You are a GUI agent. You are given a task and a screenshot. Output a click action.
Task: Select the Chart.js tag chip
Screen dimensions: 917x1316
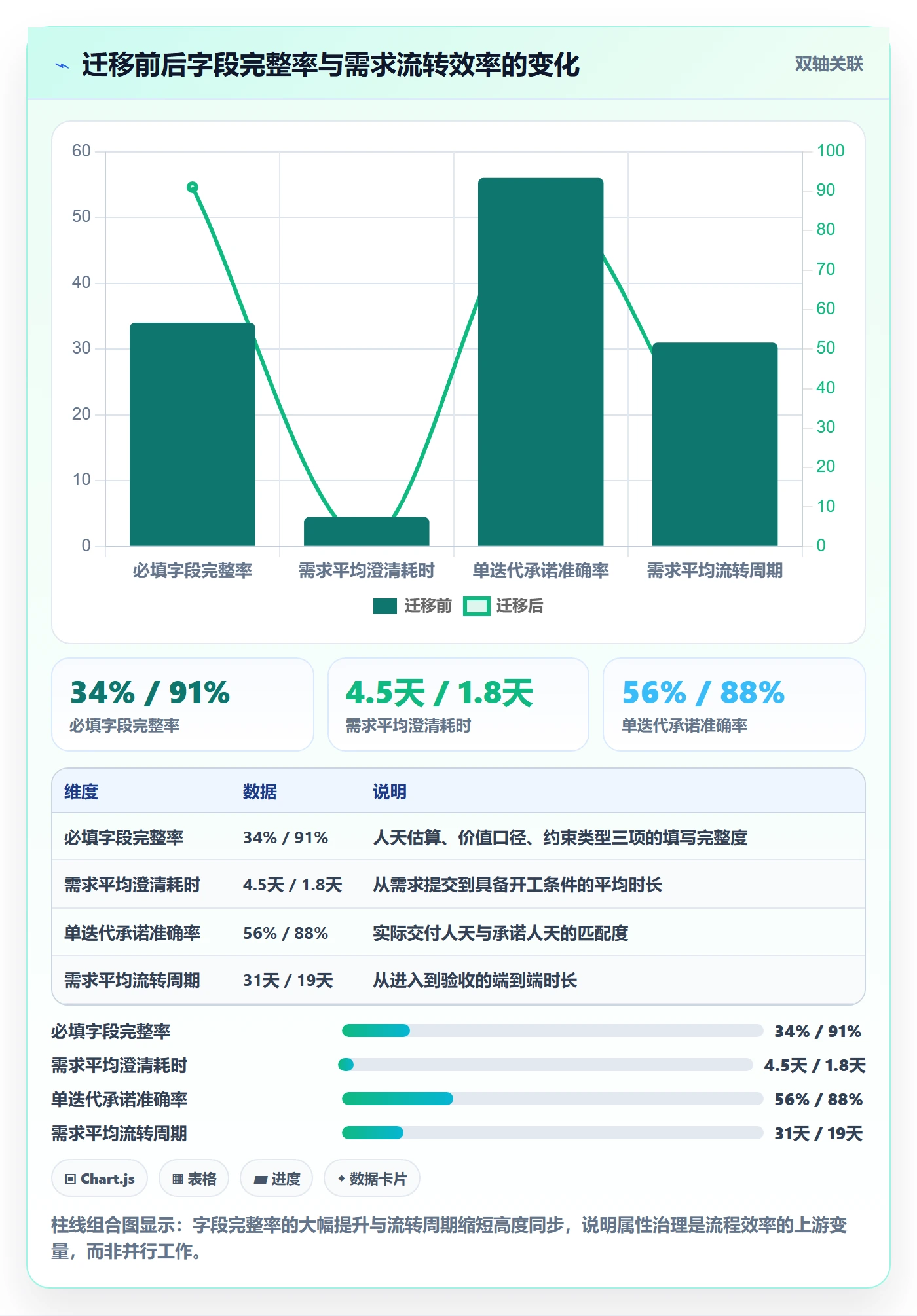click(x=100, y=1179)
